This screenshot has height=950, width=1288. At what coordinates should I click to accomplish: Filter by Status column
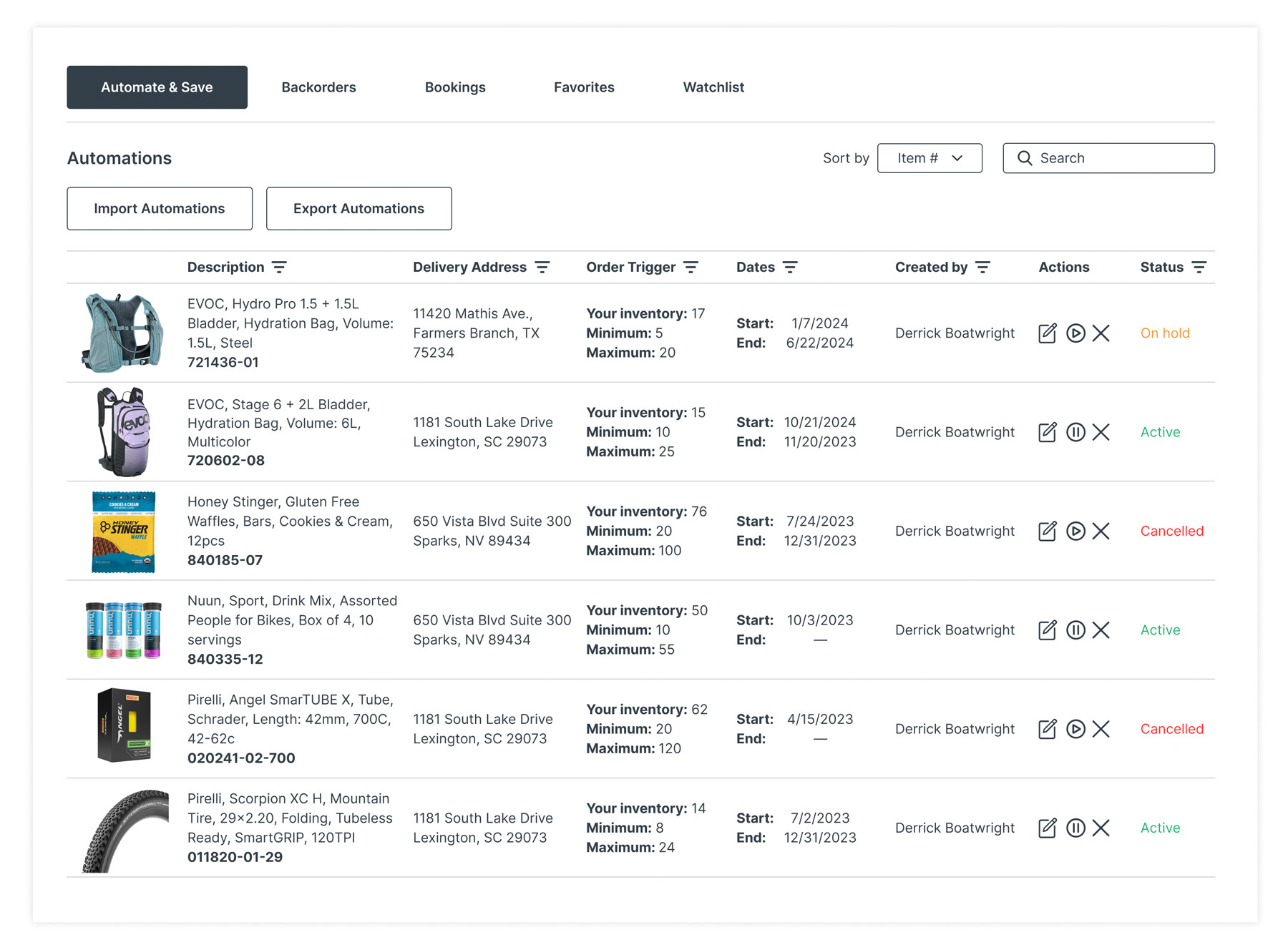coord(1199,268)
